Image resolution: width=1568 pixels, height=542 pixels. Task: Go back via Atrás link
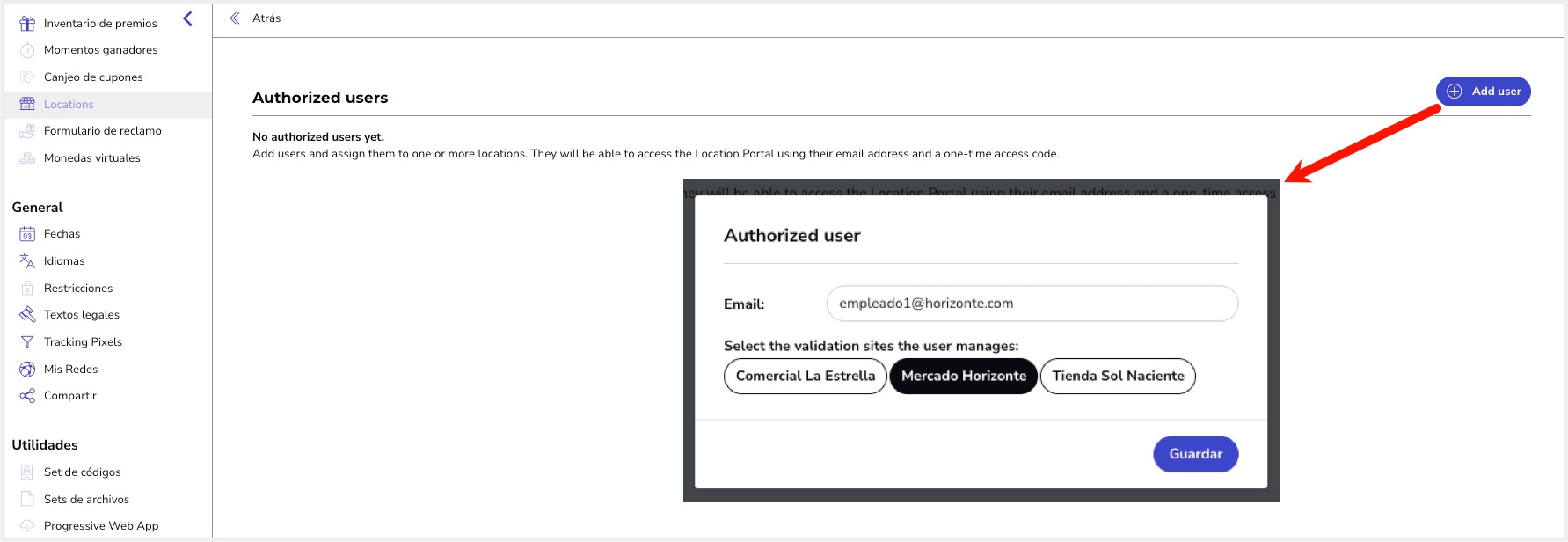pyautogui.click(x=266, y=18)
